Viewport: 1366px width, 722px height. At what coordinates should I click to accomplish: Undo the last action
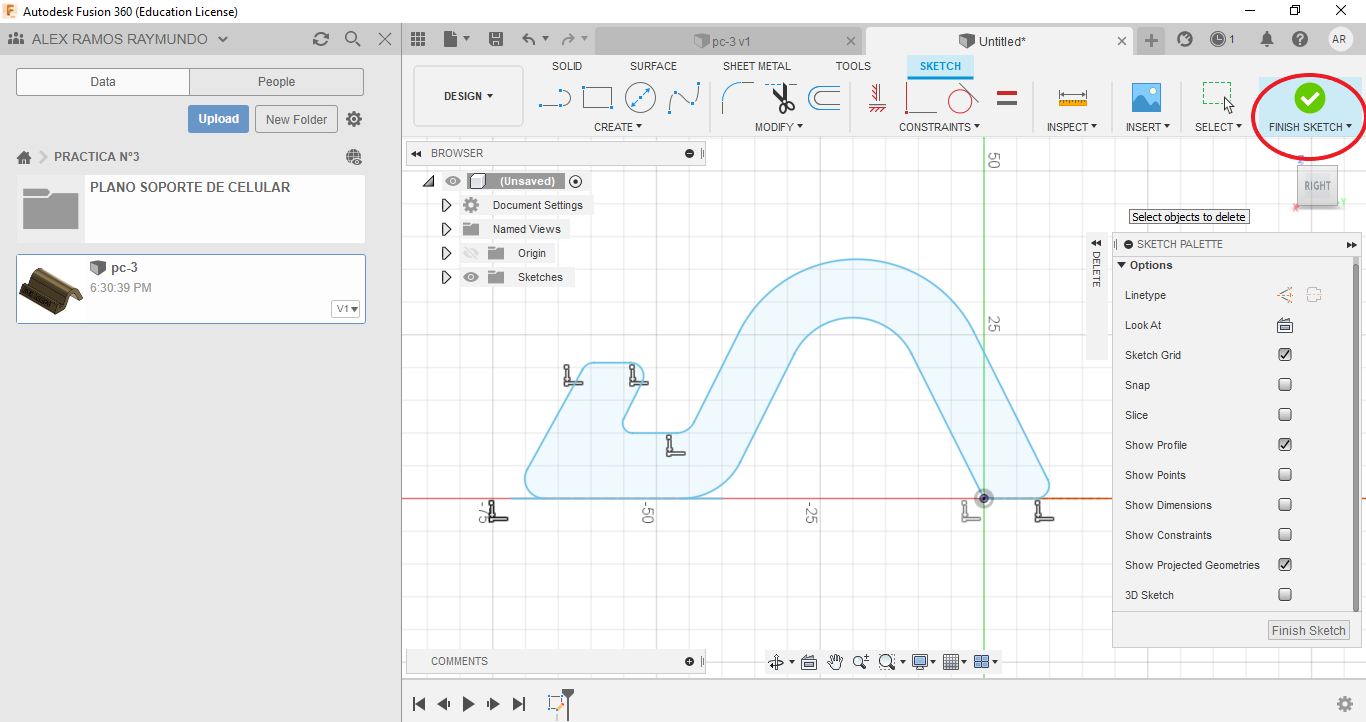(x=529, y=39)
